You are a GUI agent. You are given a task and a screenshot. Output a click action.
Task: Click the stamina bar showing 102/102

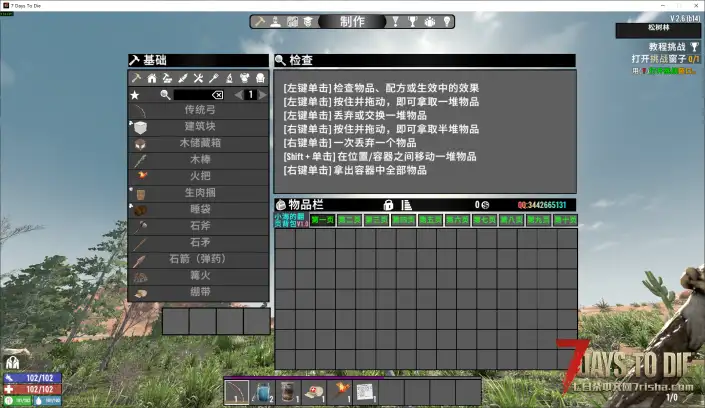(x=32, y=378)
